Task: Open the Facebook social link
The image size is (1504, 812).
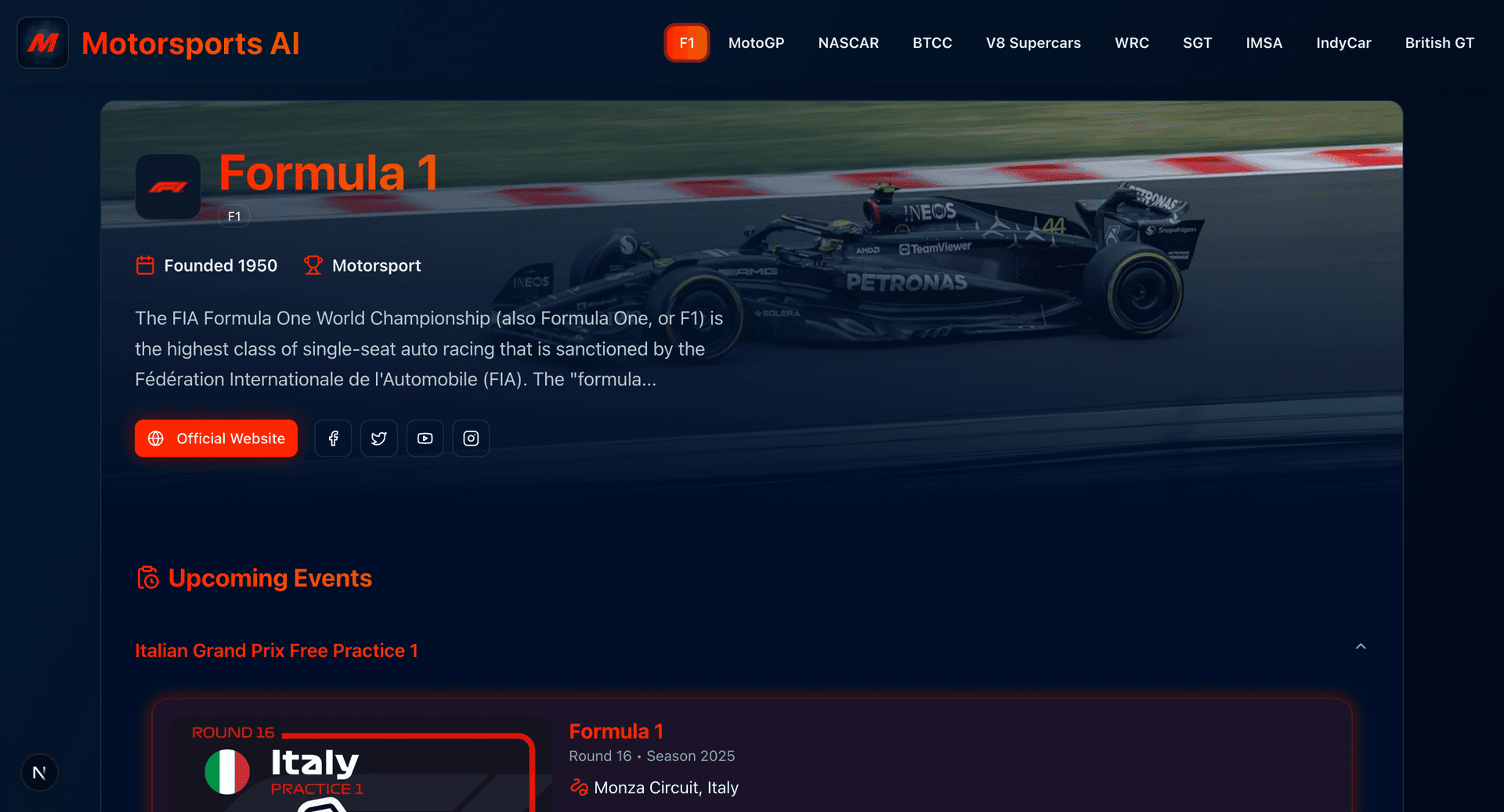Action: tap(333, 438)
